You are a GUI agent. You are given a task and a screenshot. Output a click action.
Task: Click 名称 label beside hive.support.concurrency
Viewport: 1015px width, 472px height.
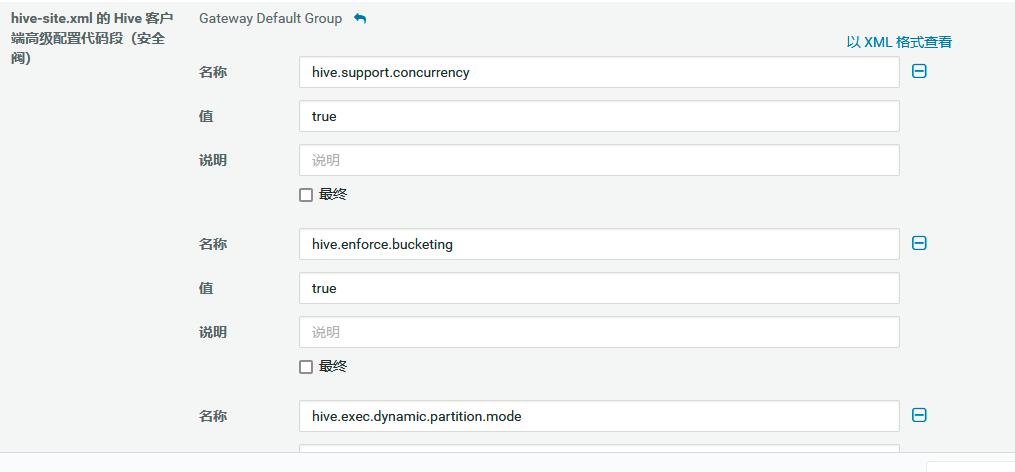[x=213, y=72]
